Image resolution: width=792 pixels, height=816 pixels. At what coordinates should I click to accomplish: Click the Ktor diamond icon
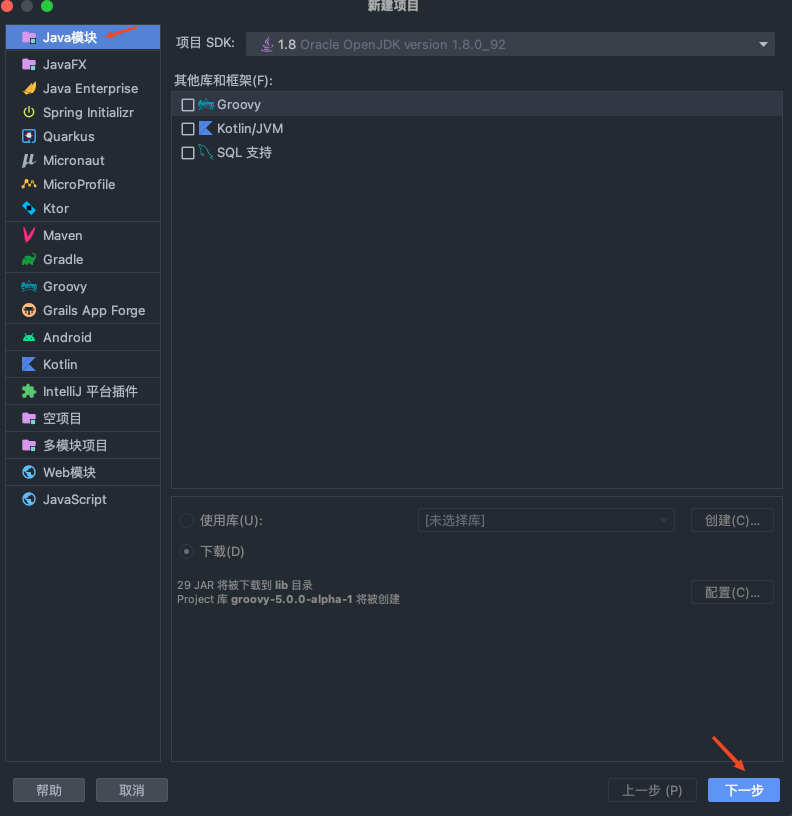(29, 208)
